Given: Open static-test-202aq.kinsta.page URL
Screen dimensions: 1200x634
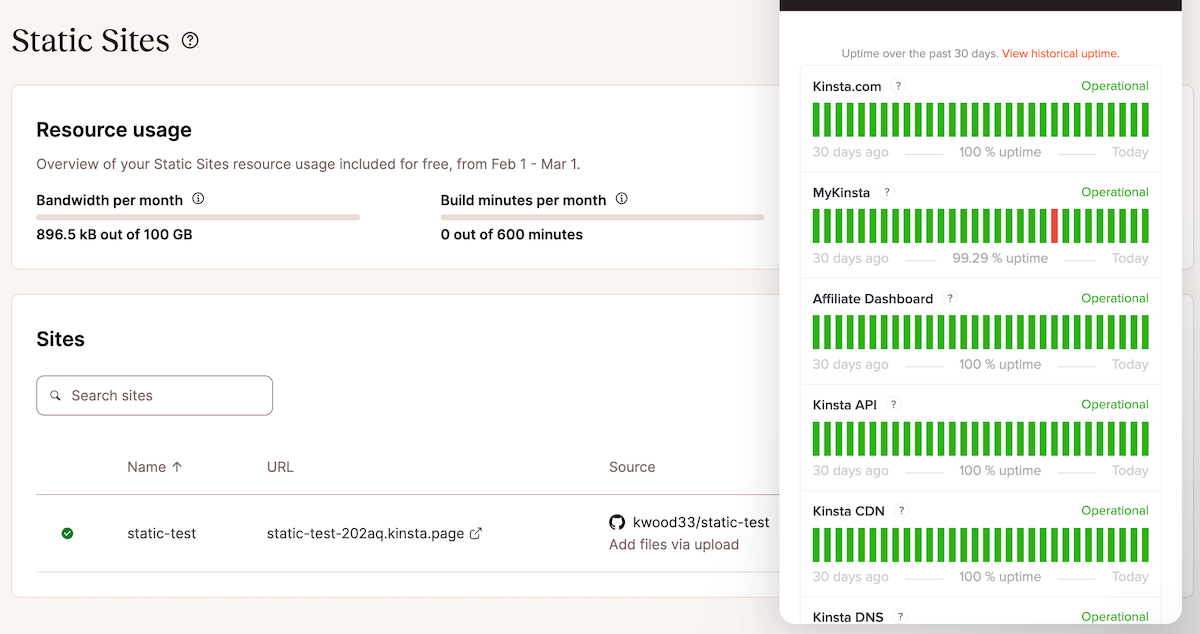Looking at the screenshot, I should pyautogui.click(x=365, y=534).
